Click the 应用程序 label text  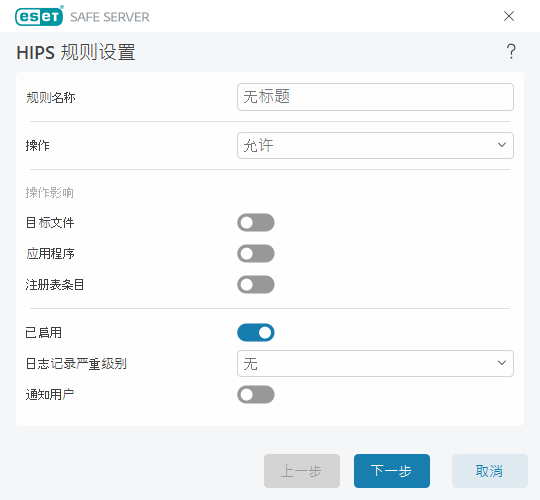[x=50, y=254]
